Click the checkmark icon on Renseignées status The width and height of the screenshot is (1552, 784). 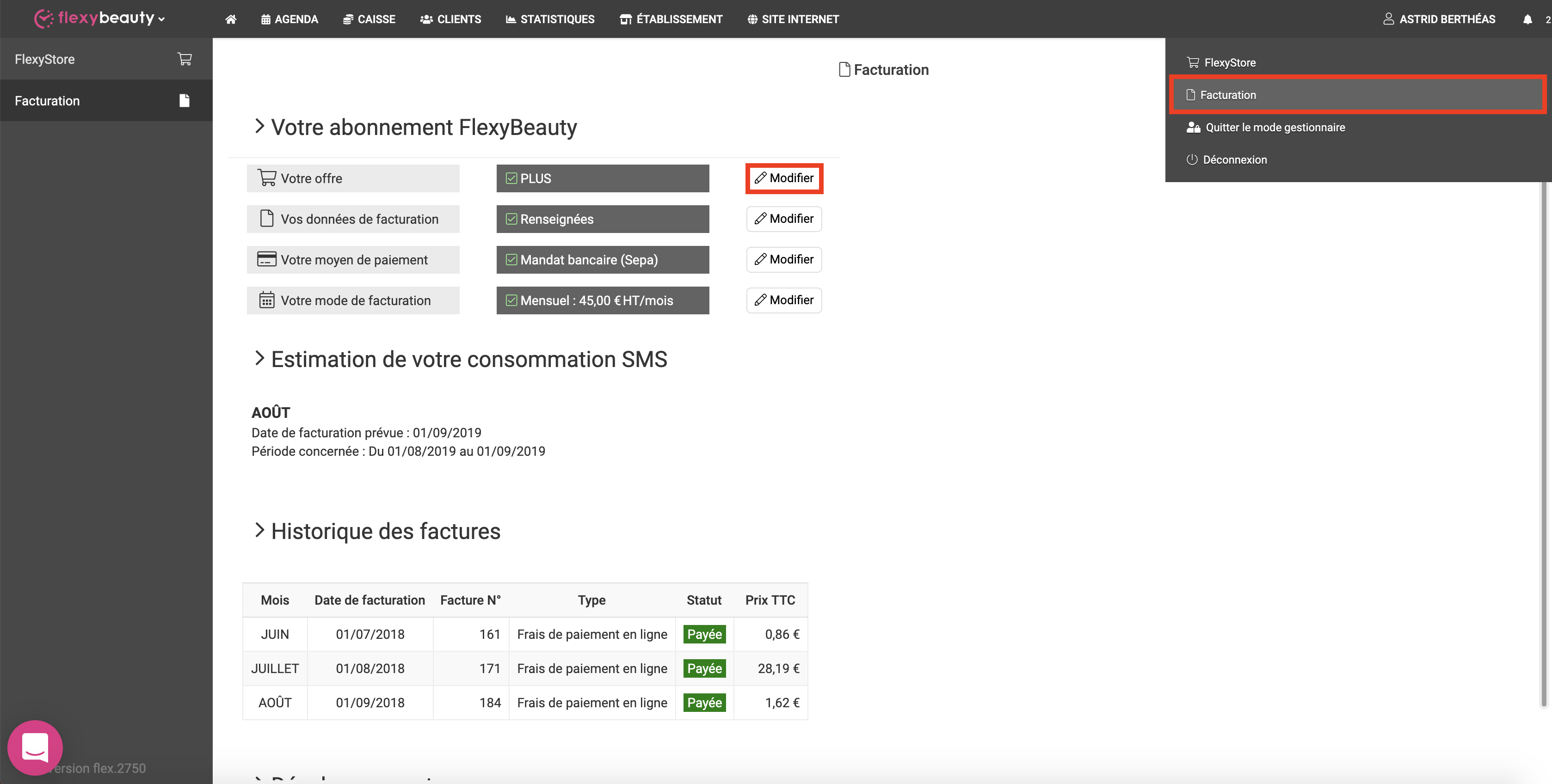pyautogui.click(x=511, y=219)
